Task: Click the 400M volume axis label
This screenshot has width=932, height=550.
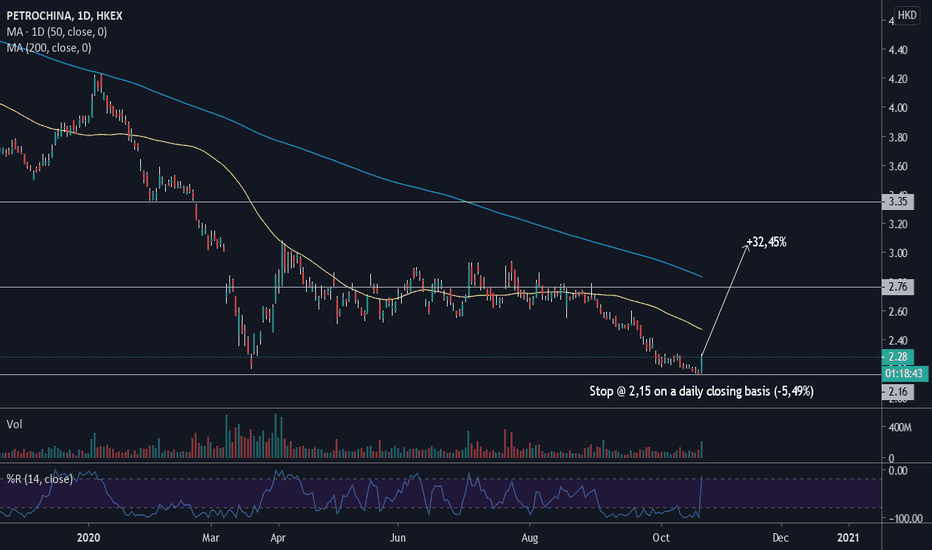Action: click(900, 428)
